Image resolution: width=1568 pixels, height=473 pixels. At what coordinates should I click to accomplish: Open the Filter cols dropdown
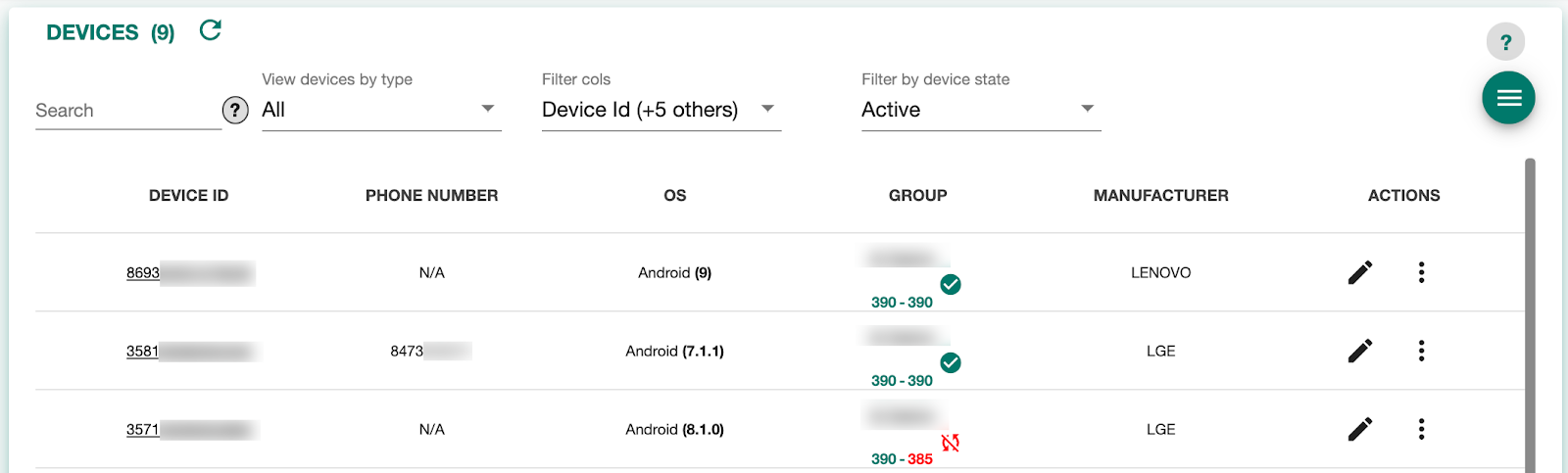pyautogui.click(x=661, y=110)
